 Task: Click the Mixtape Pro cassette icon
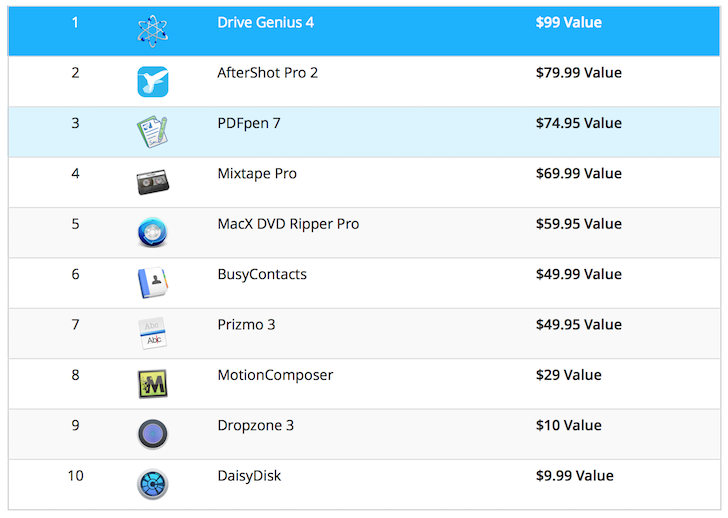pos(153,182)
